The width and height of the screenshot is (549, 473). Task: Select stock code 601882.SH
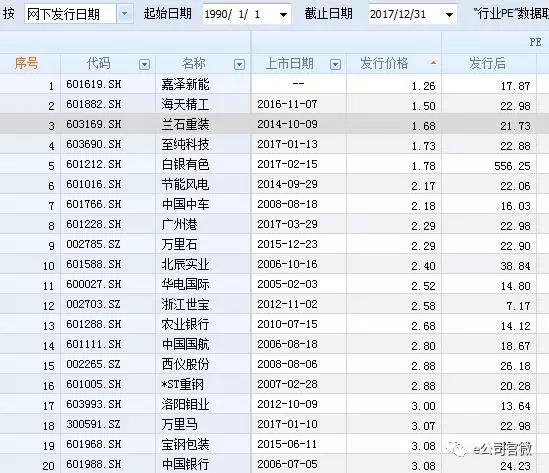(x=94, y=104)
